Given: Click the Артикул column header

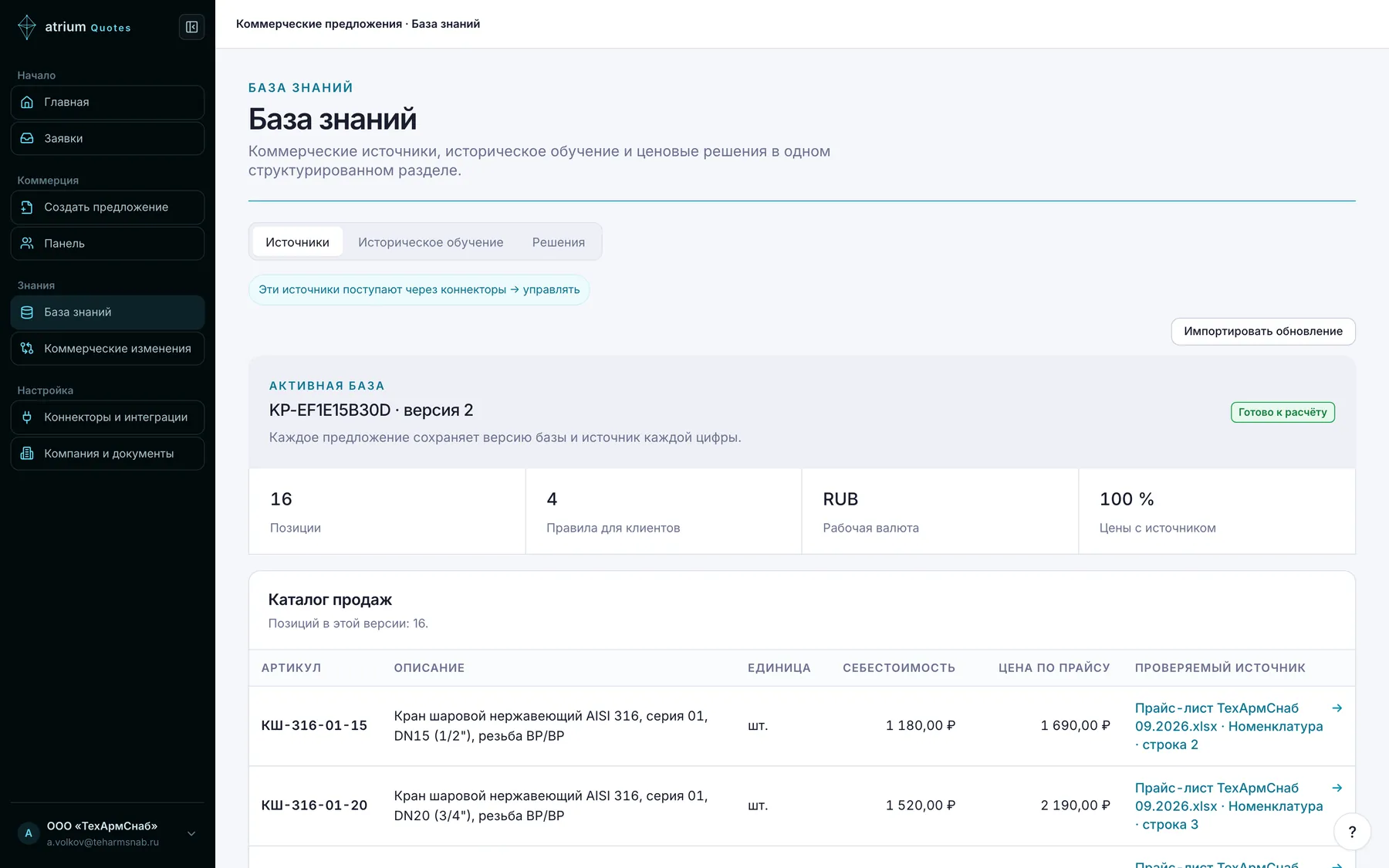Looking at the screenshot, I should (x=291, y=668).
